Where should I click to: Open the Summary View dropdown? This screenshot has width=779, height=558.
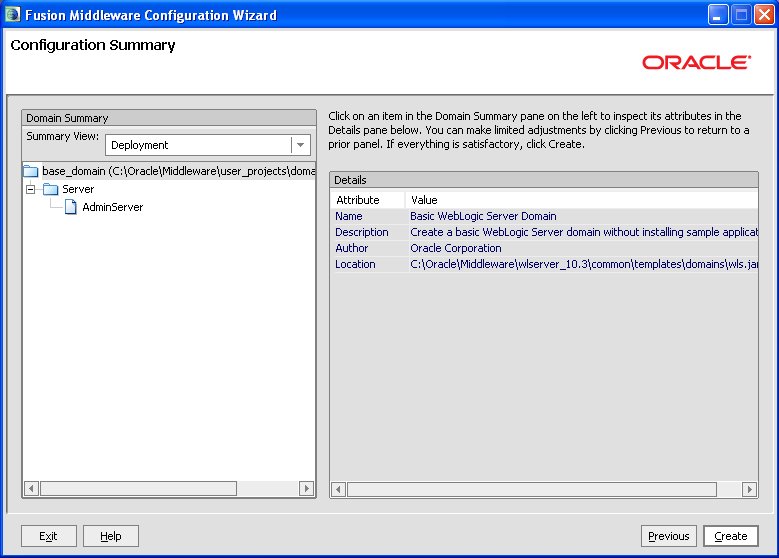pyautogui.click(x=300, y=145)
